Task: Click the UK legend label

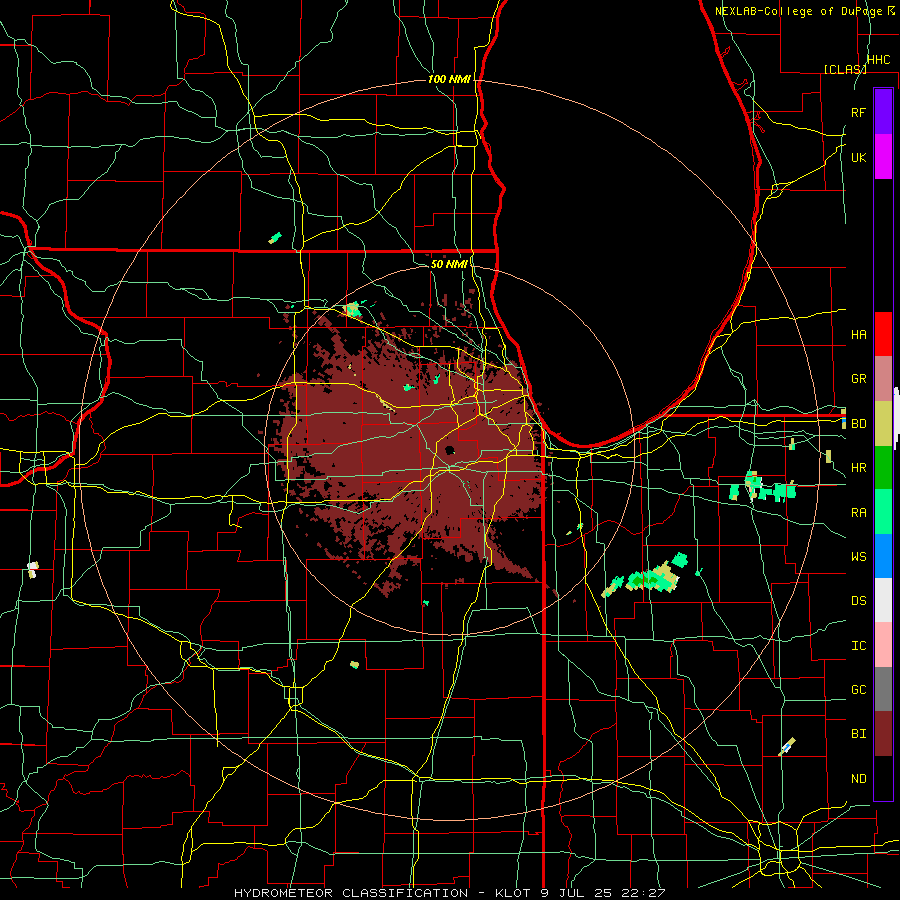Action: click(858, 157)
